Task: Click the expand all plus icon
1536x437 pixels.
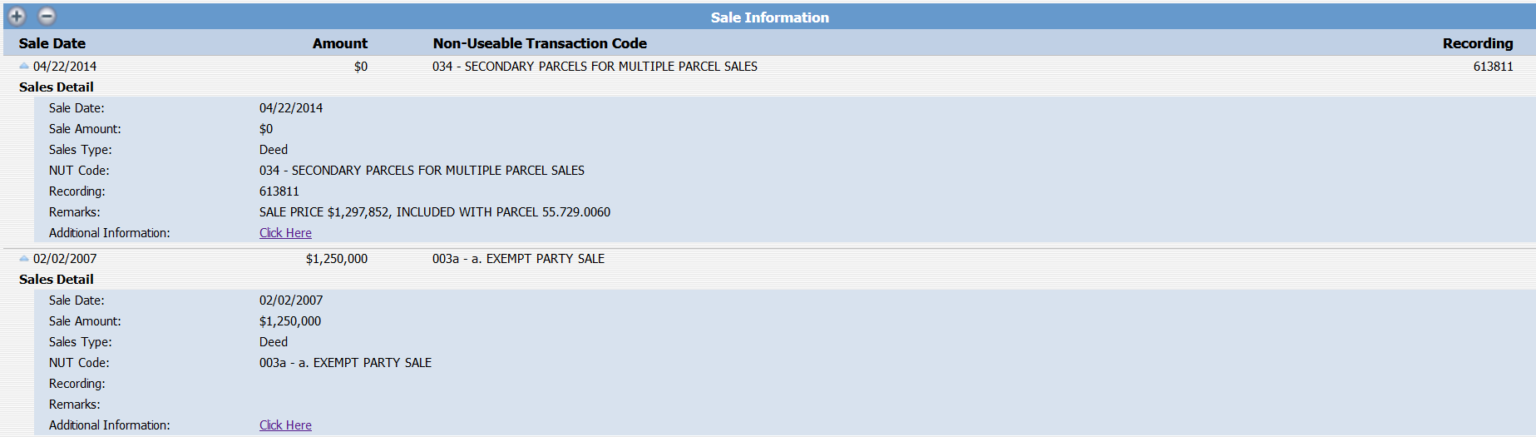Action: pos(17,17)
